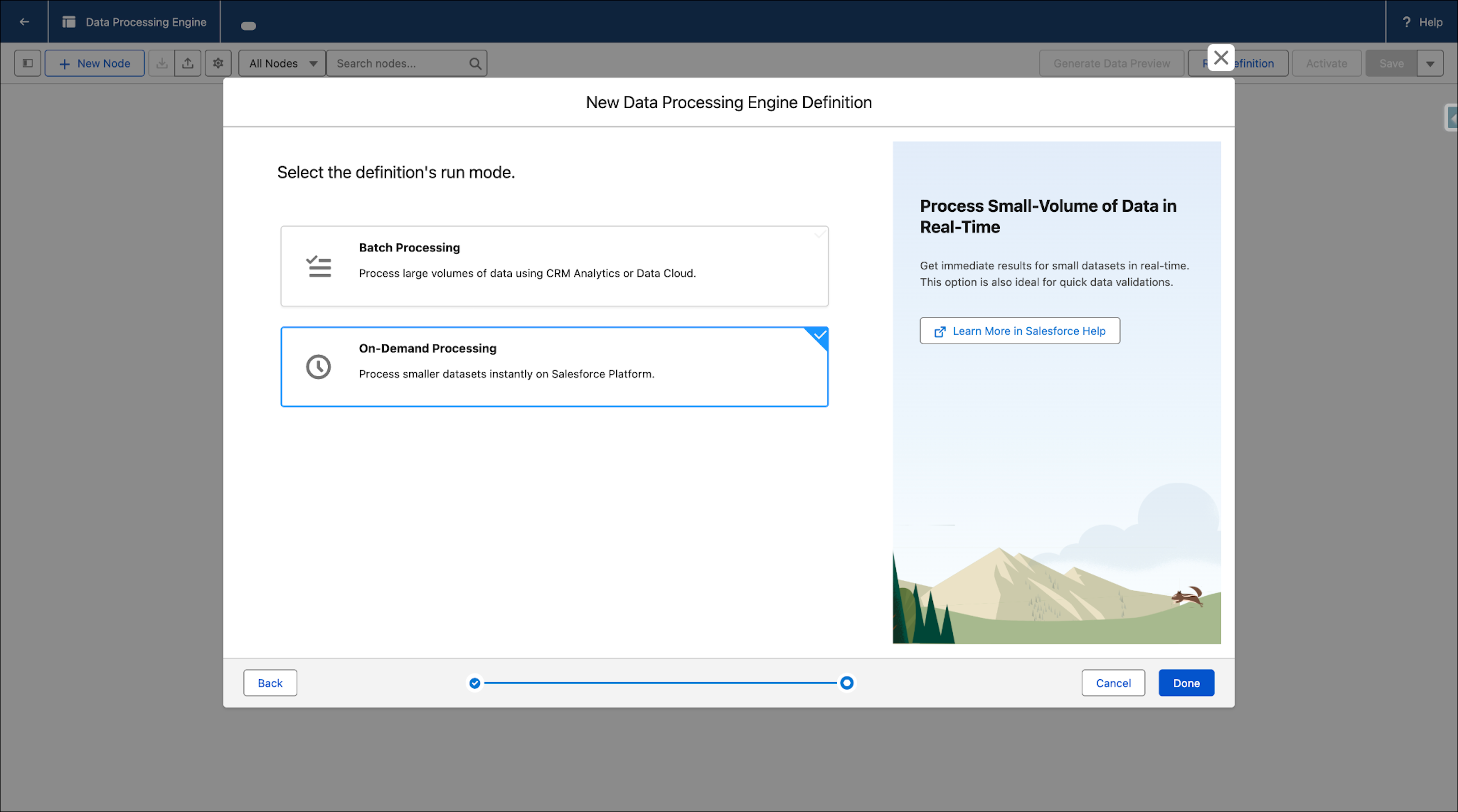Click the back arrow in the header

pyautogui.click(x=24, y=22)
